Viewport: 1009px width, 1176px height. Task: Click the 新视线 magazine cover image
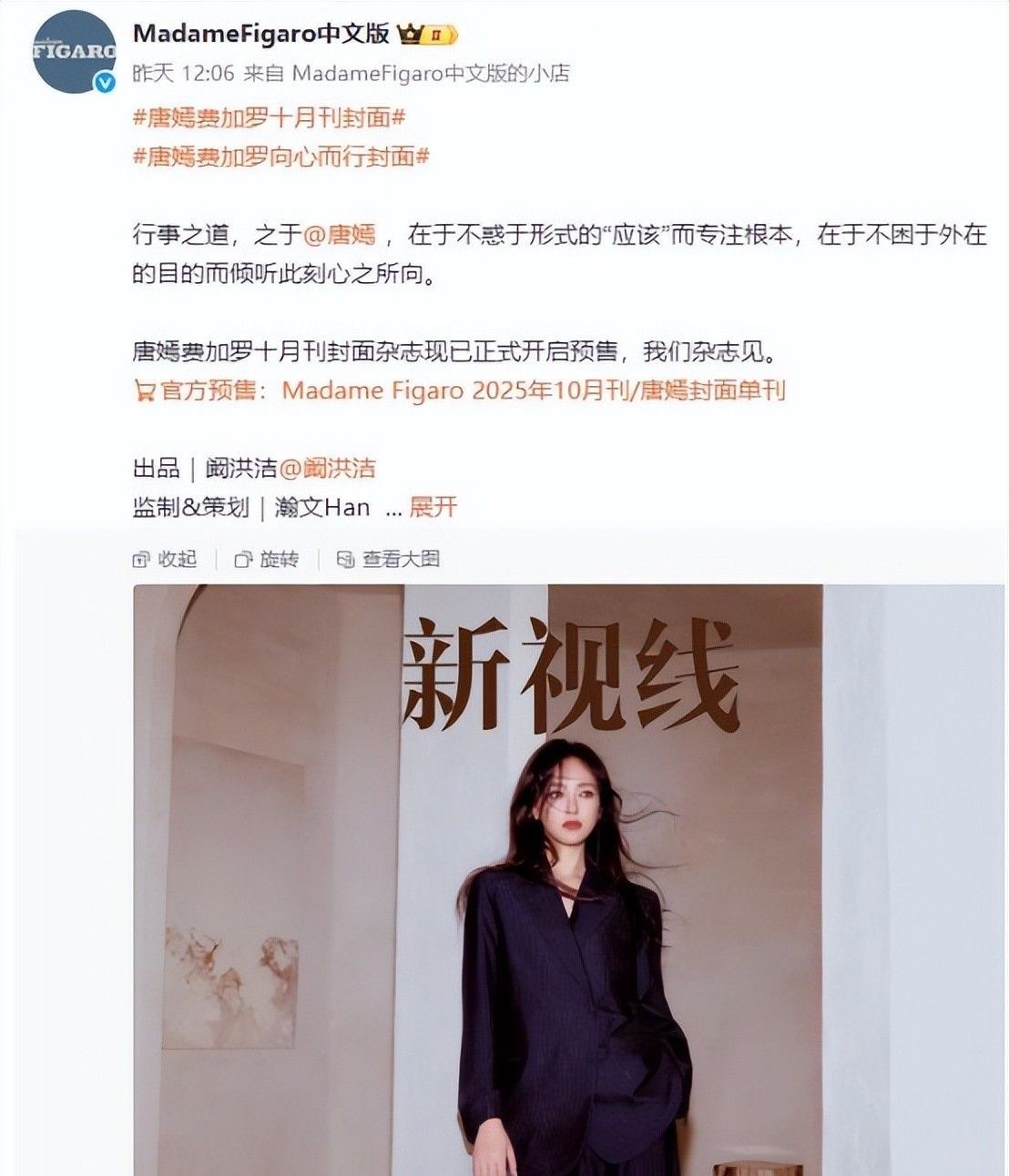coord(477,879)
